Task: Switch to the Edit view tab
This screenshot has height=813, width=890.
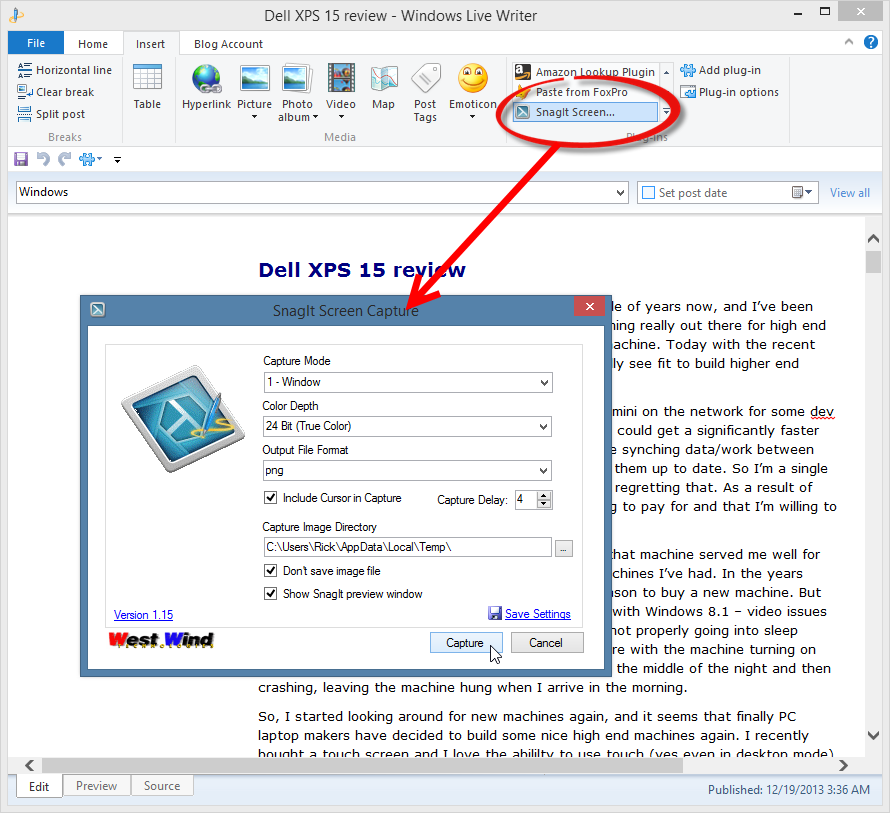Action: pos(39,786)
